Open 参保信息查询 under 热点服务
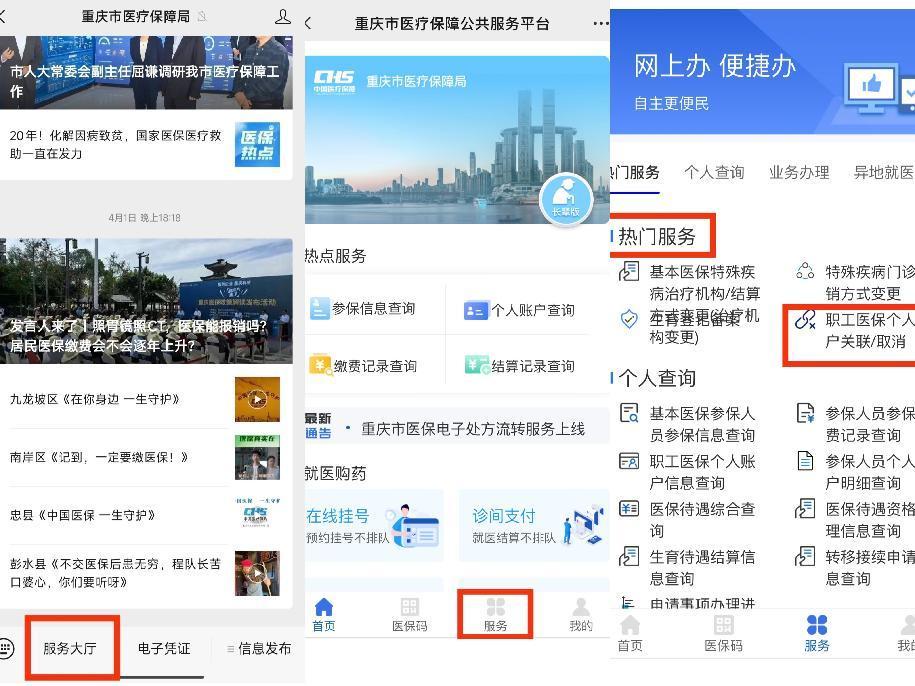Screen dimensions: 915x686 (363, 309)
